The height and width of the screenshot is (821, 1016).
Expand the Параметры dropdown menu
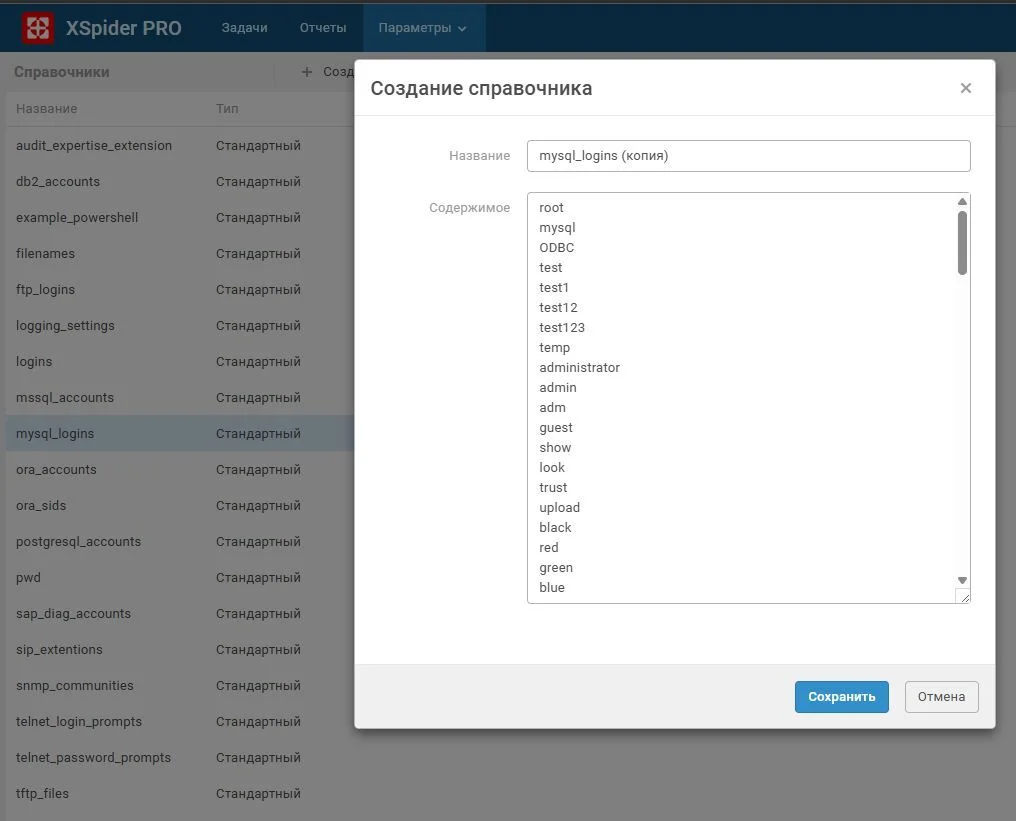tap(422, 28)
